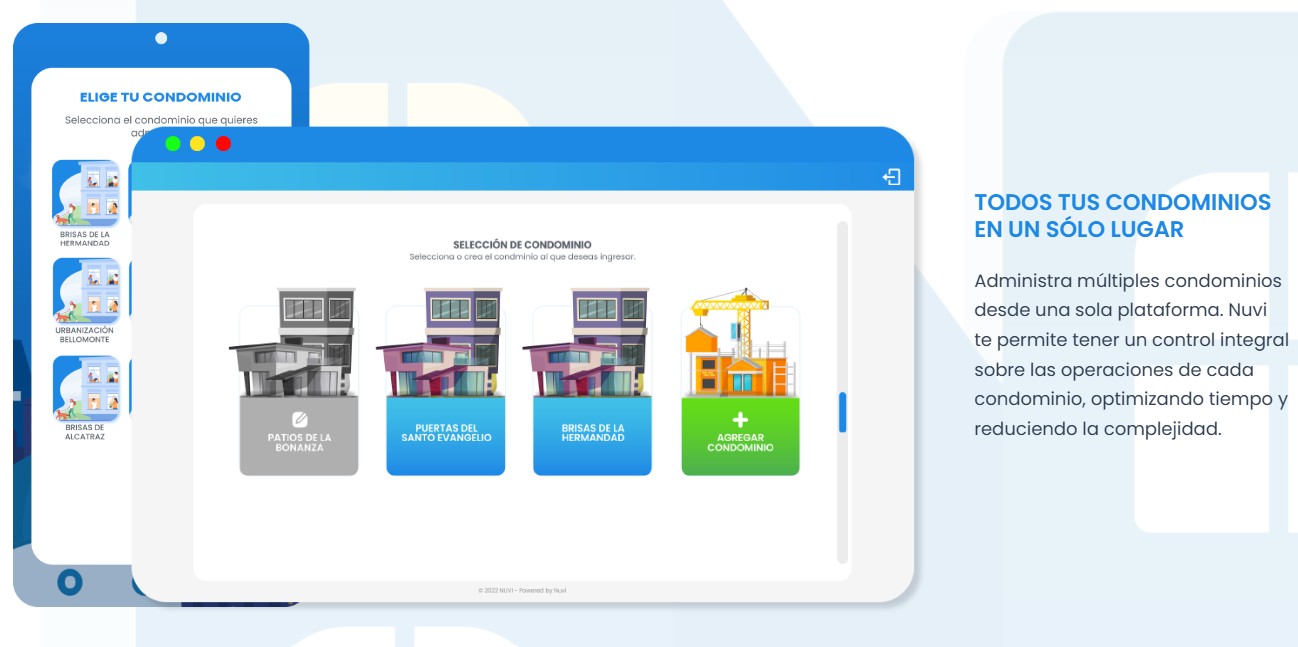Viewport: 1298px width, 647px height.
Task: Select the Brisas de la Hermandad condominium card
Action: pyautogui.click(x=593, y=435)
